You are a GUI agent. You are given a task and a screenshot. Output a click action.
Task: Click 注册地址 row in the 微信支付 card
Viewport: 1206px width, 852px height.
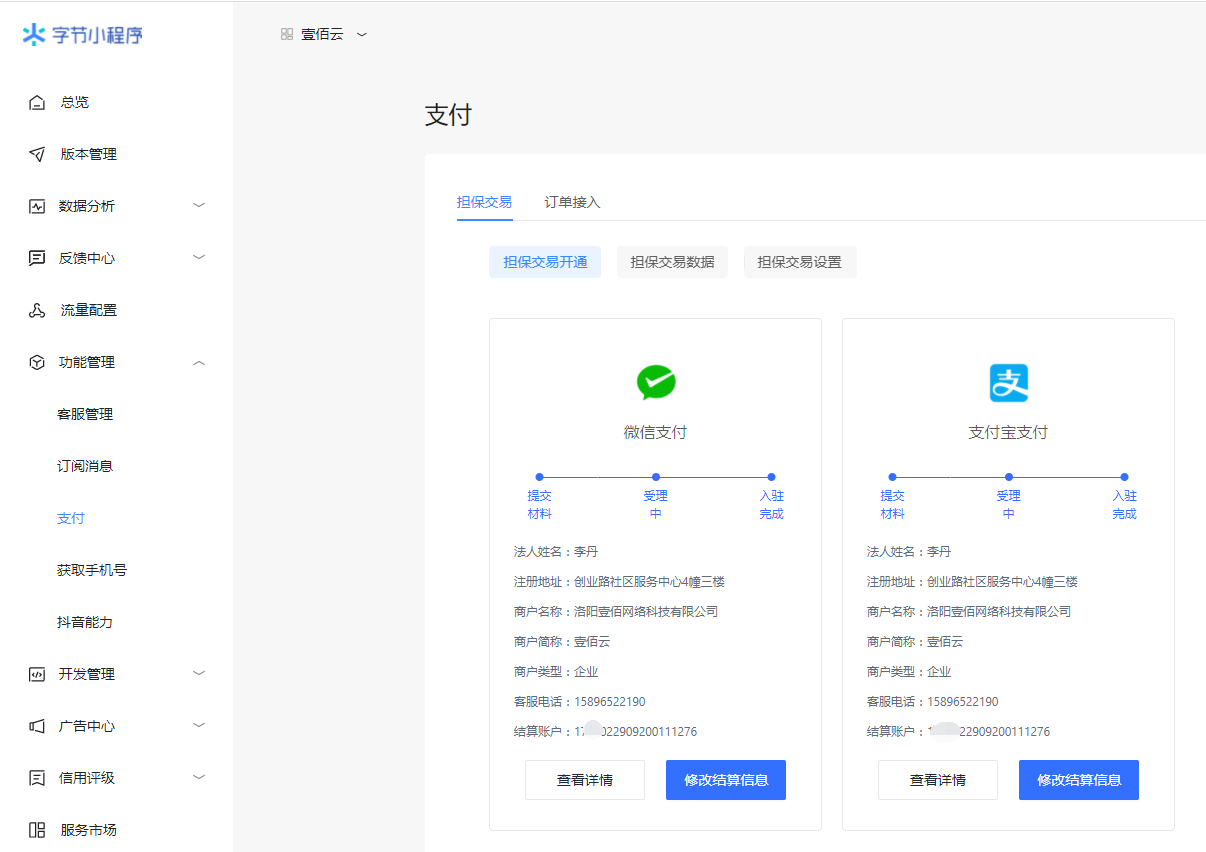[620, 581]
